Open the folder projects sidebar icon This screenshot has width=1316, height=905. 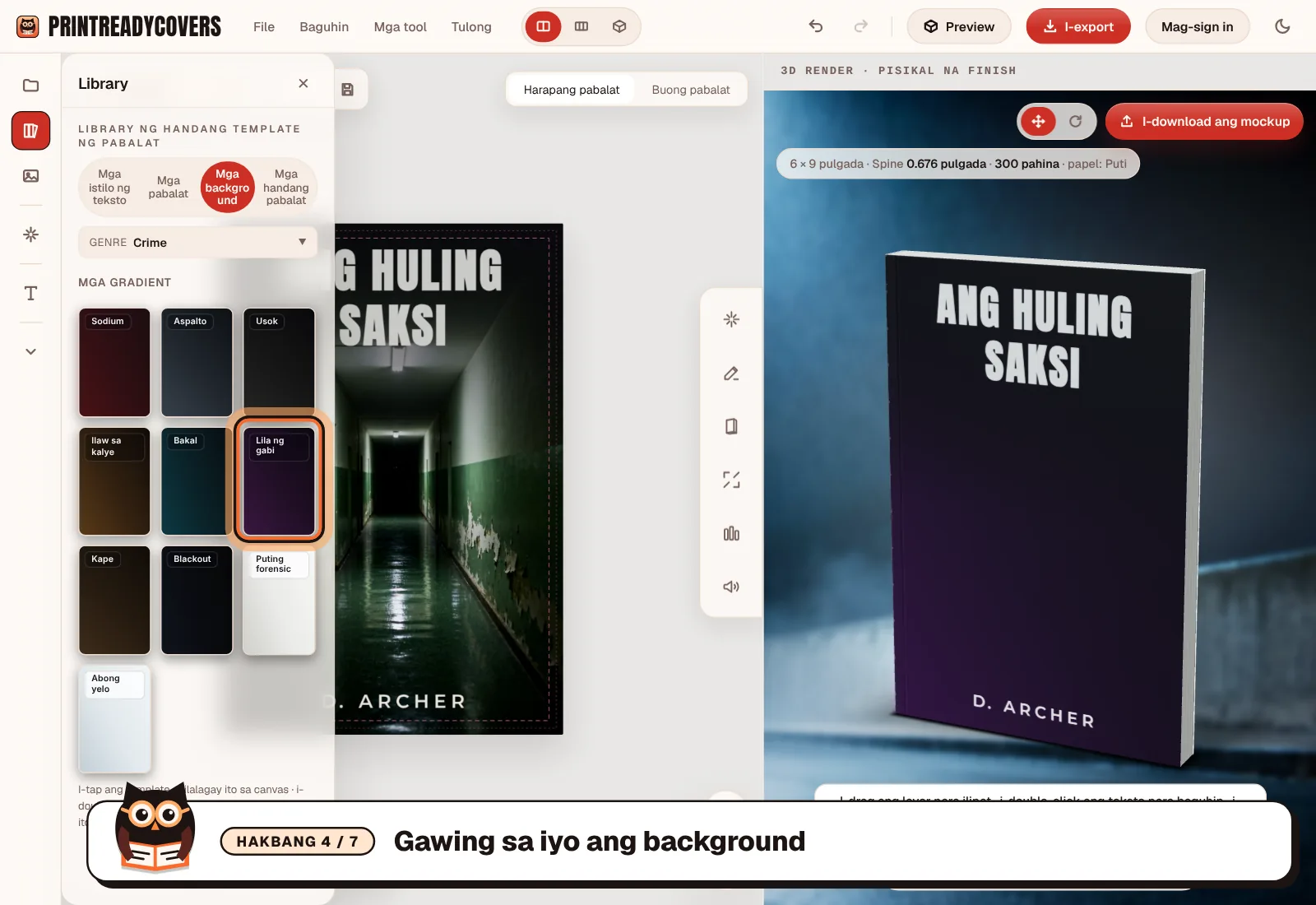30,85
